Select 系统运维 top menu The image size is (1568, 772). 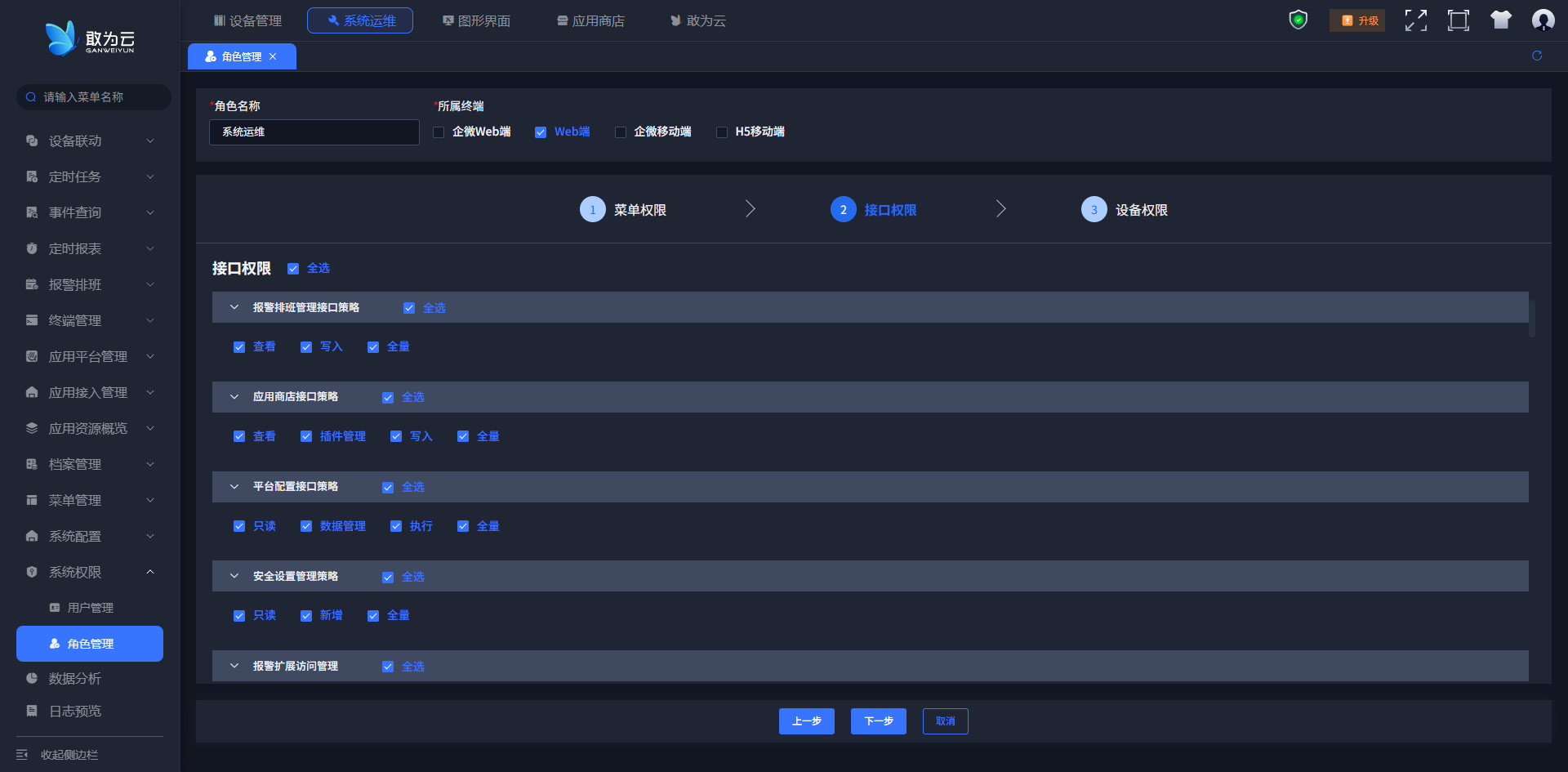(x=360, y=20)
